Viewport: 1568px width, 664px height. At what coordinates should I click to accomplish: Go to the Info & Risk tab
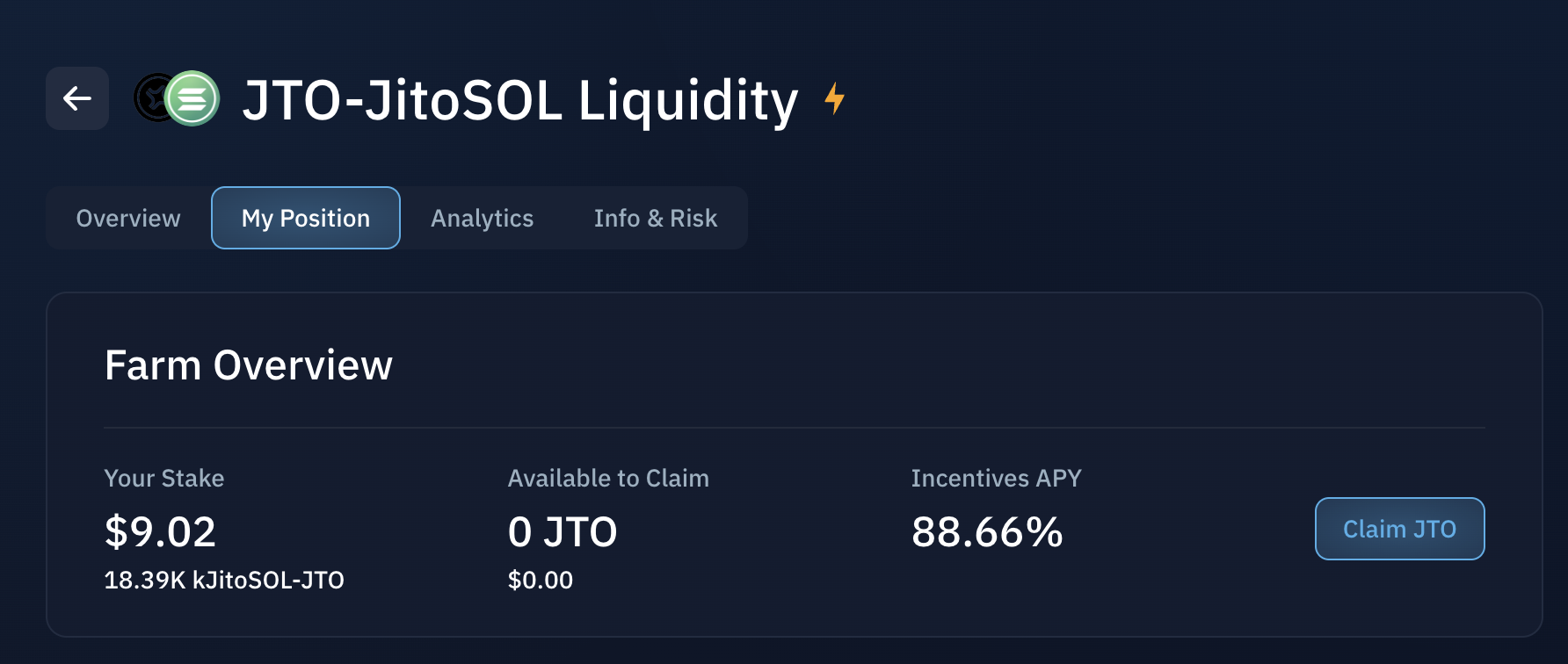point(656,218)
